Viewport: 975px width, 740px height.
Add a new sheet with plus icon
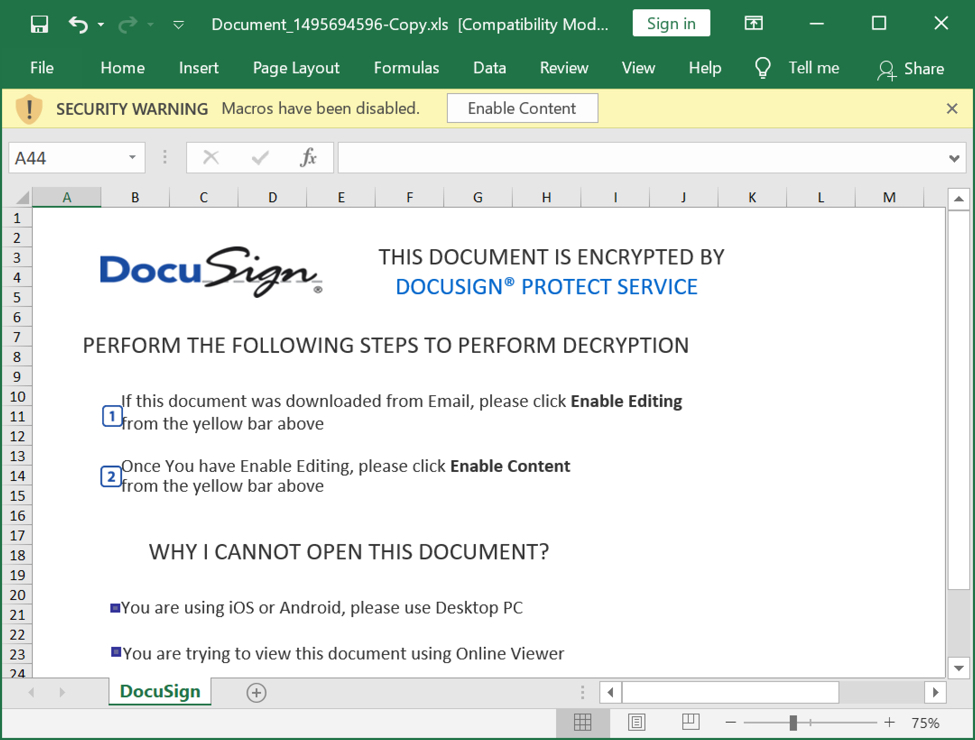(x=256, y=692)
